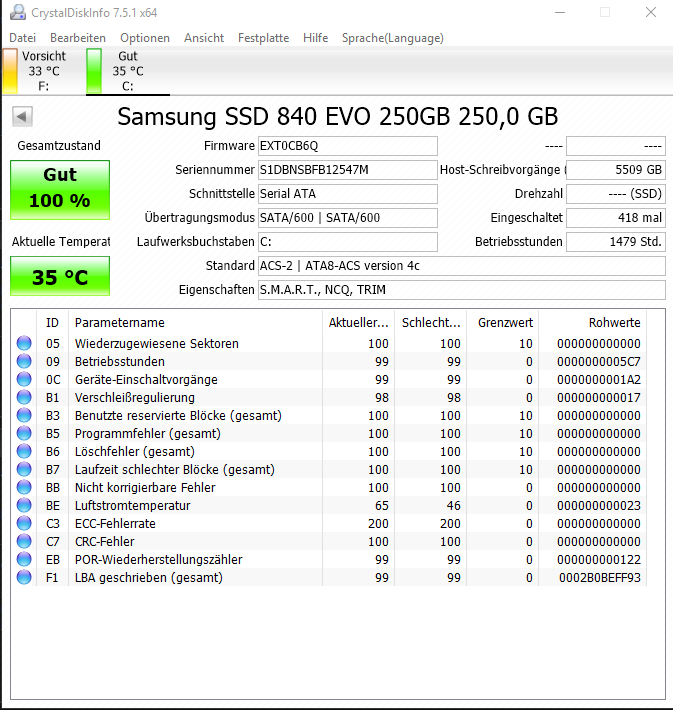Open the Festplatte menu

tap(264, 38)
